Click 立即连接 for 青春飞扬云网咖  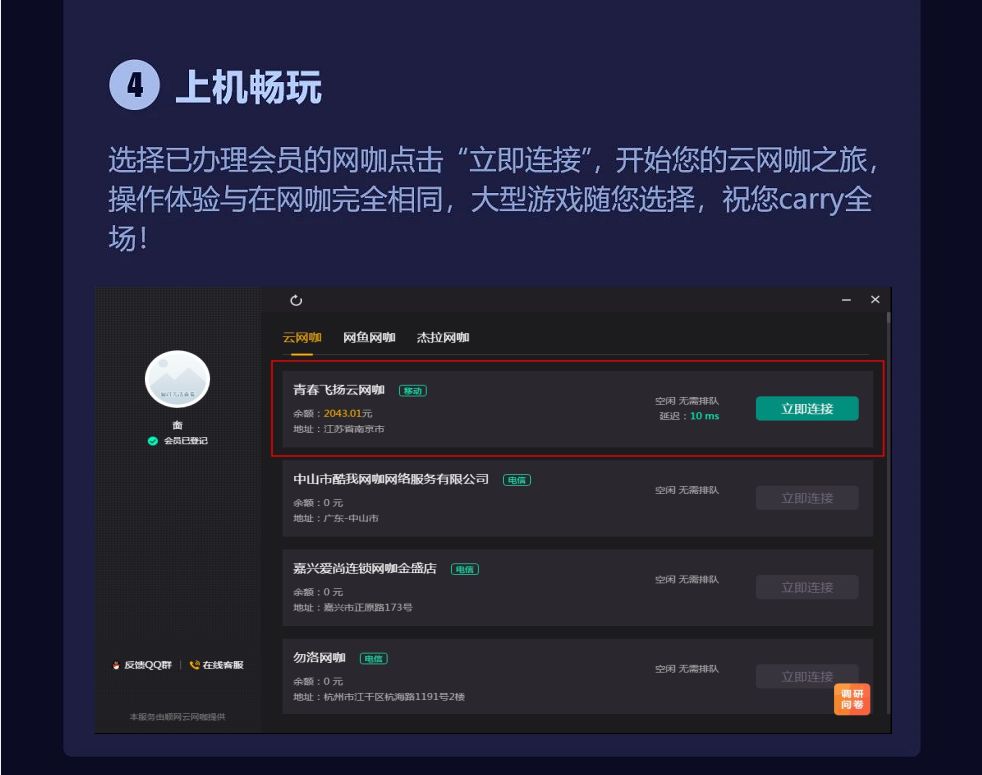(807, 408)
